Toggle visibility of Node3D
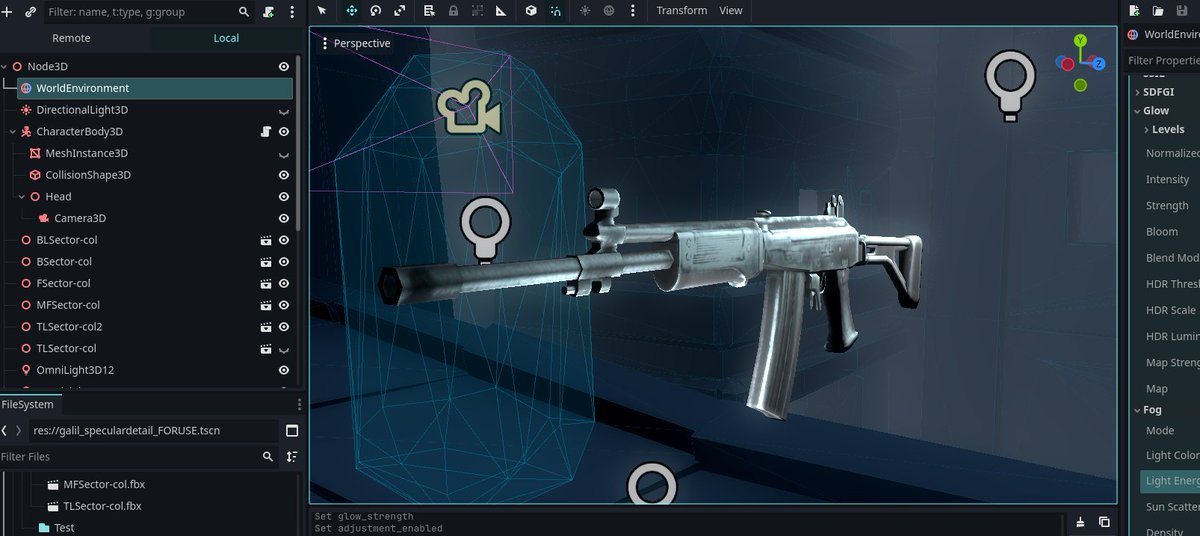The width and height of the screenshot is (1200, 536). click(284, 66)
